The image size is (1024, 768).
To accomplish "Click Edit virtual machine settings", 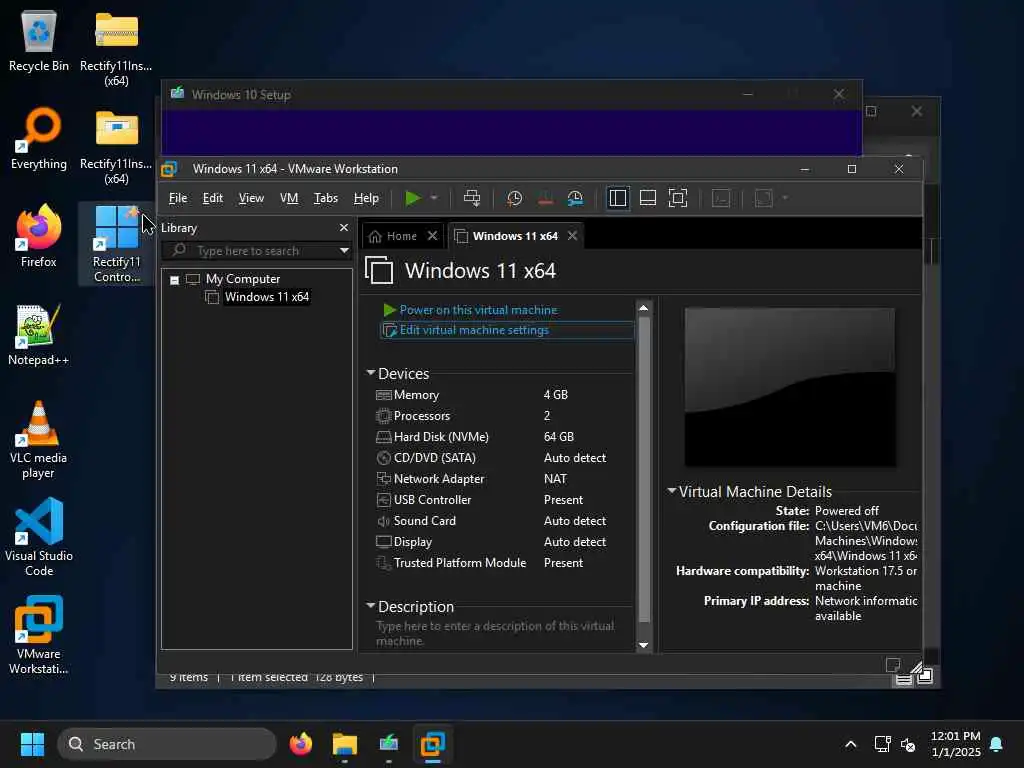I will [474, 330].
